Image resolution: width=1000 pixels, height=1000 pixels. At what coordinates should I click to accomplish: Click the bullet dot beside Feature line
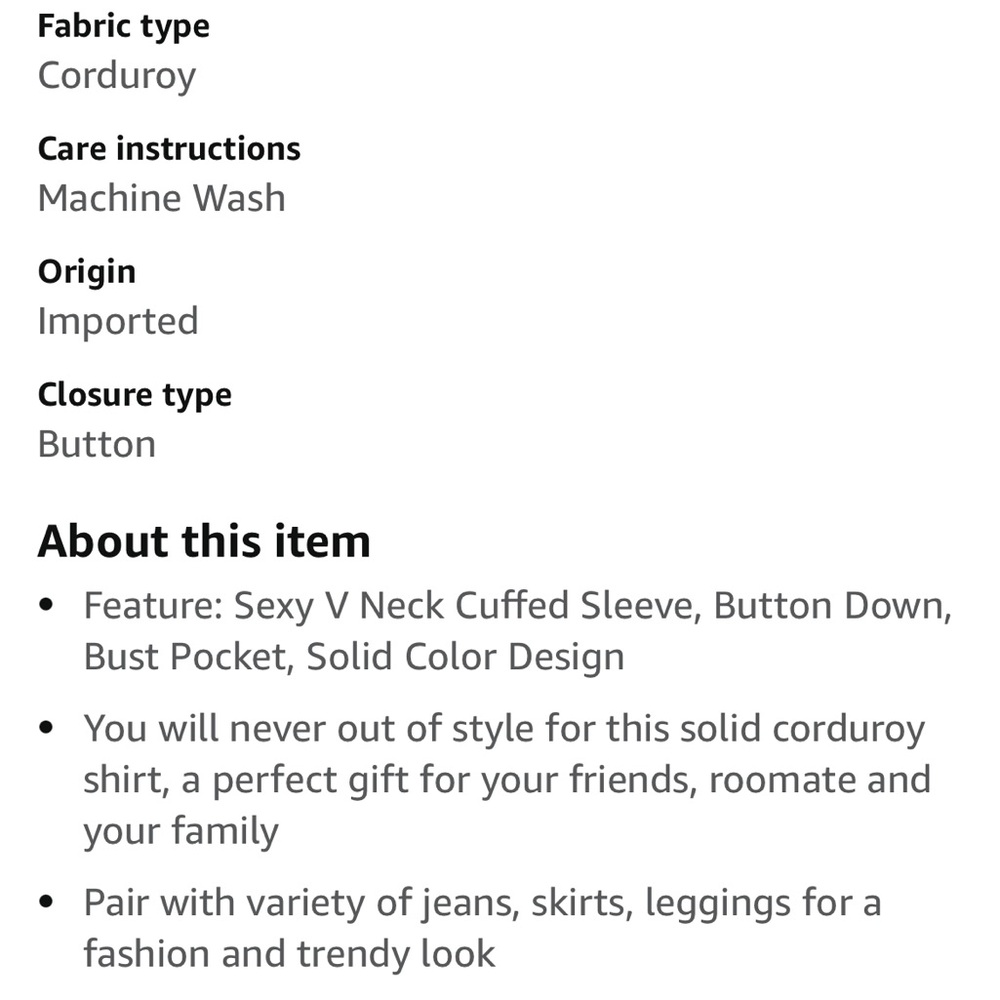pyautogui.click(x=46, y=605)
